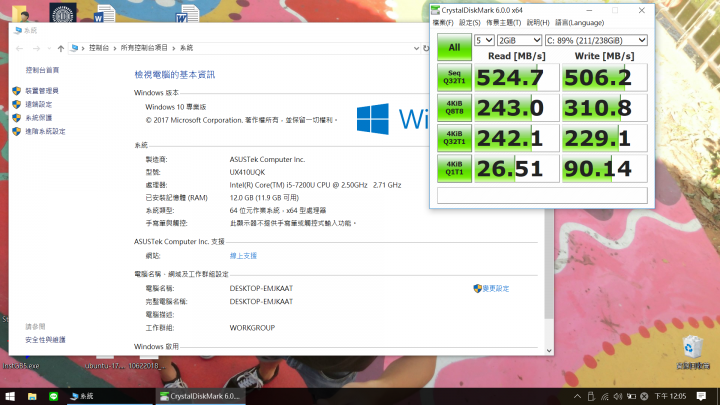Select the UX410UQK model text
The height and width of the screenshot is (405, 720).
tap(247, 172)
